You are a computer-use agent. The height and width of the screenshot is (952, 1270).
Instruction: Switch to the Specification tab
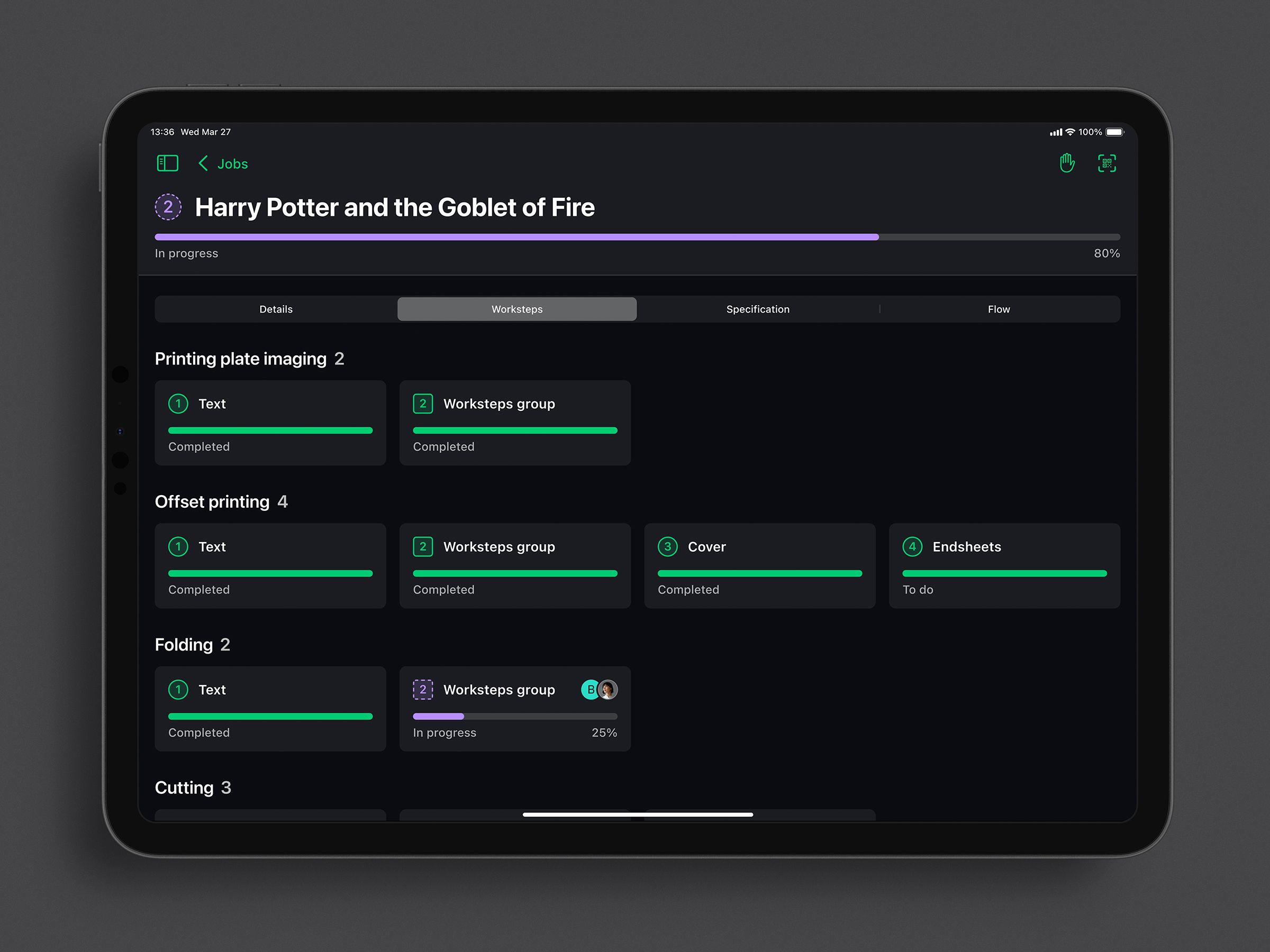pyautogui.click(x=758, y=309)
